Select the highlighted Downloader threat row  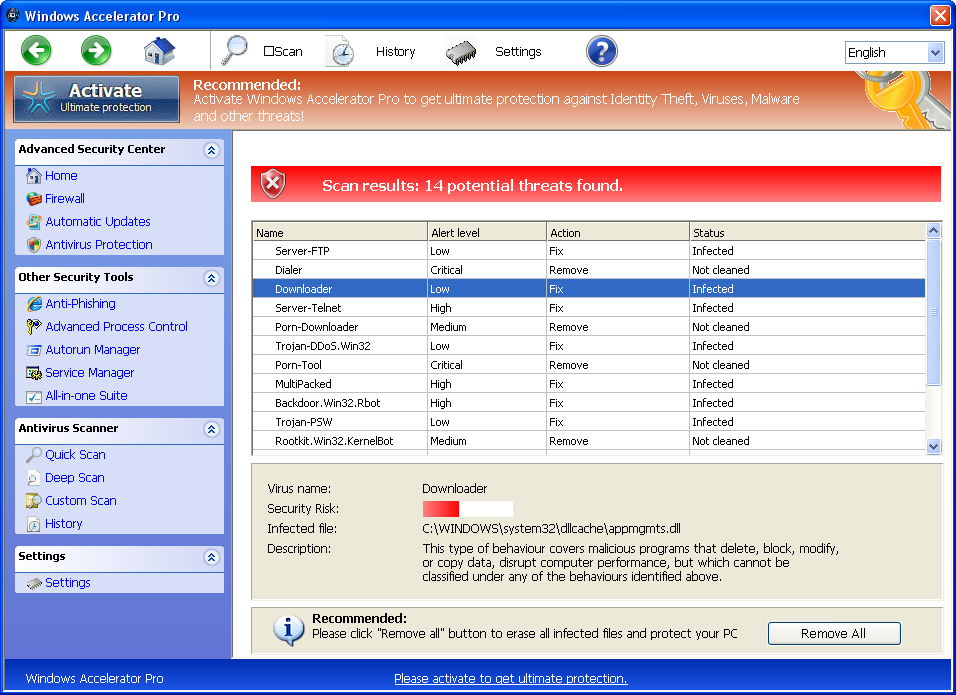click(x=589, y=288)
